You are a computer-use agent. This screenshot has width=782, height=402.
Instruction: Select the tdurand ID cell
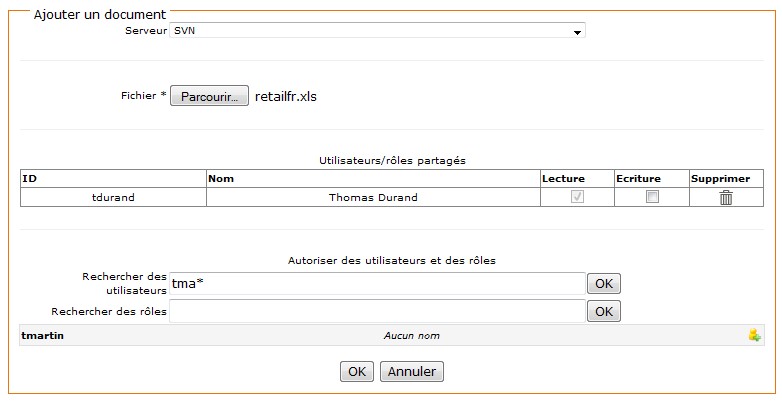click(113, 198)
